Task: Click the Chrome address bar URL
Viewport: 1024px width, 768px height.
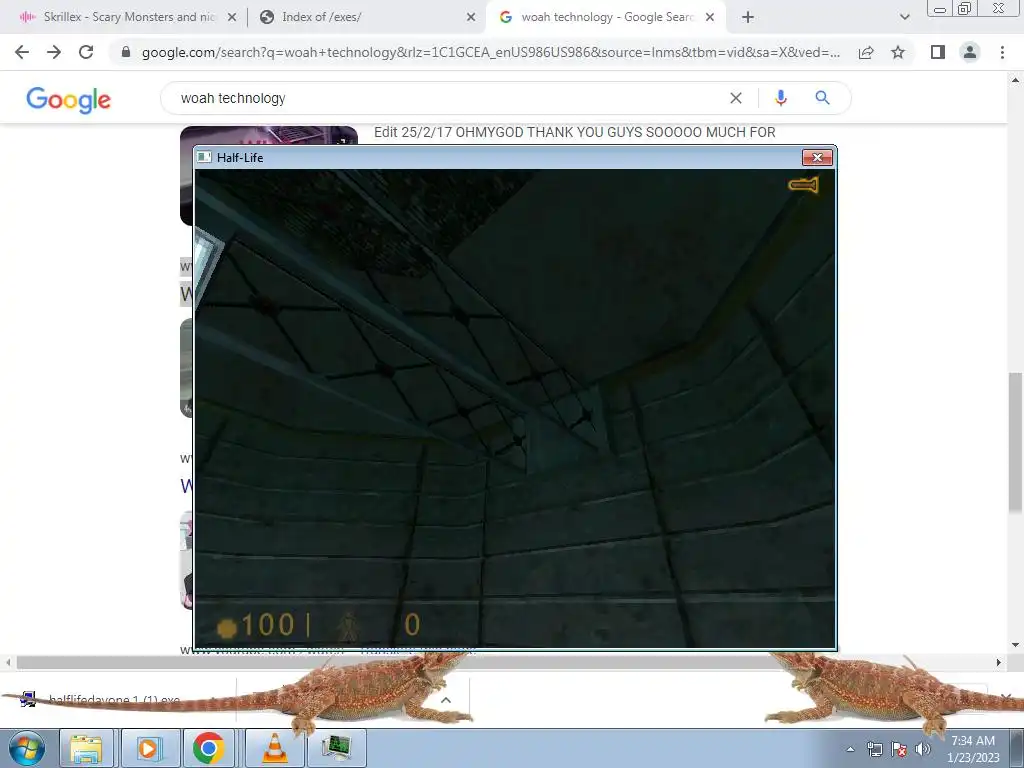Action: pyautogui.click(x=490, y=52)
